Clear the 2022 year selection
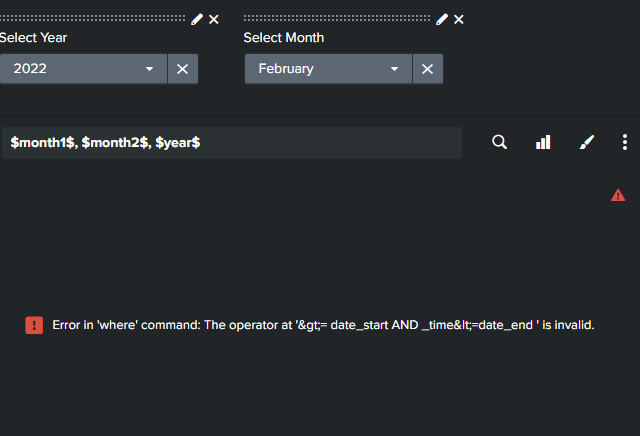The width and height of the screenshot is (640, 436). click(x=183, y=69)
